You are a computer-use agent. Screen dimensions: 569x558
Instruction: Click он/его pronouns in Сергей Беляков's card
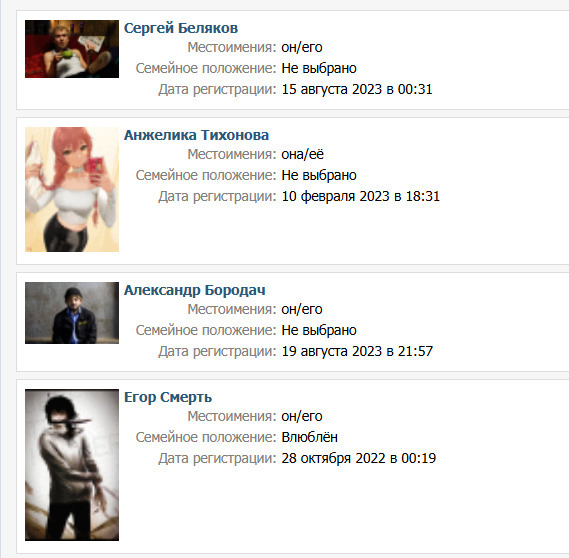click(x=302, y=47)
